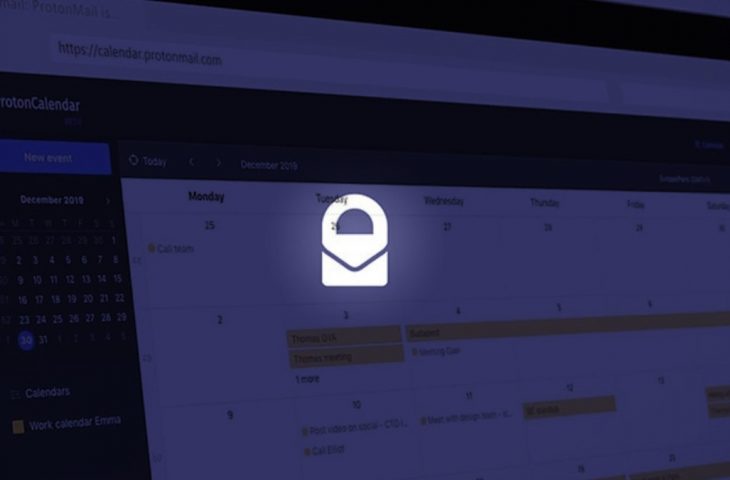Select the Work calendar Emma label

coord(75,423)
